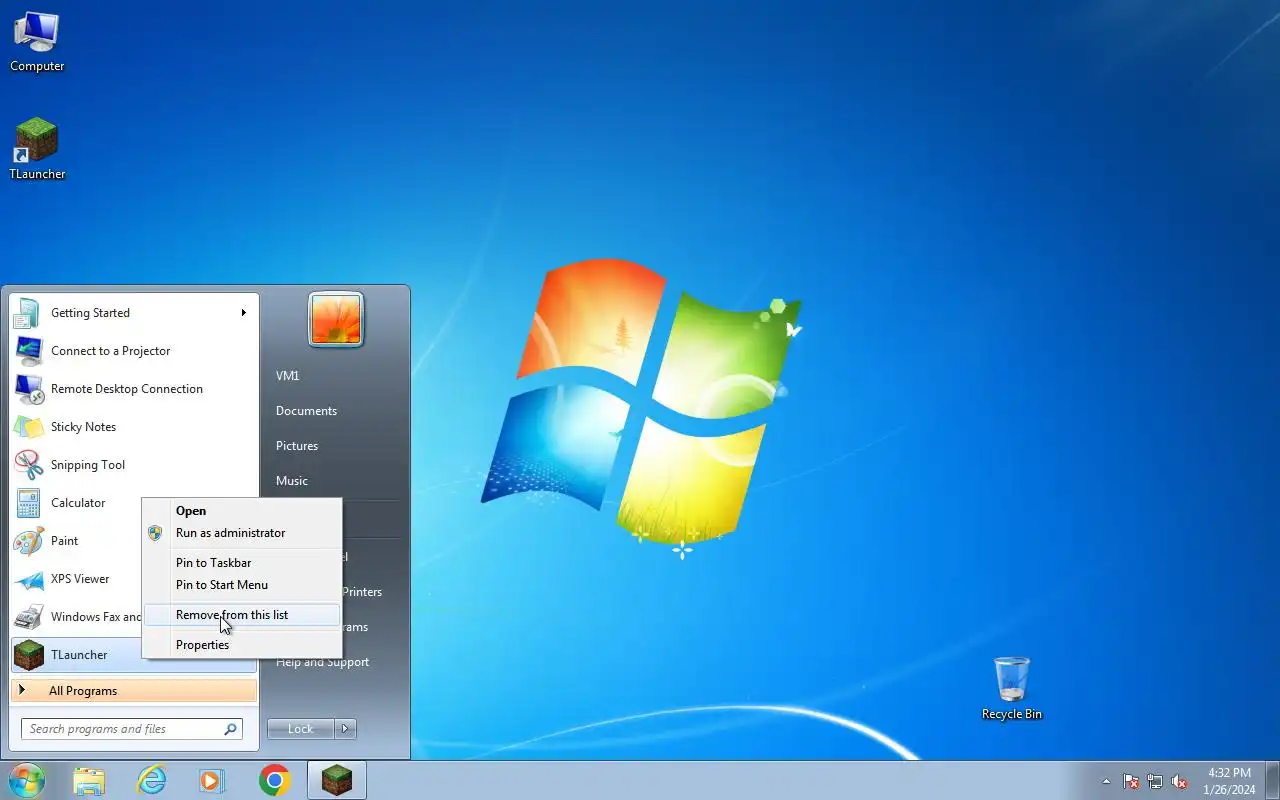
Task: Expand All Programs list
Action: point(134,691)
